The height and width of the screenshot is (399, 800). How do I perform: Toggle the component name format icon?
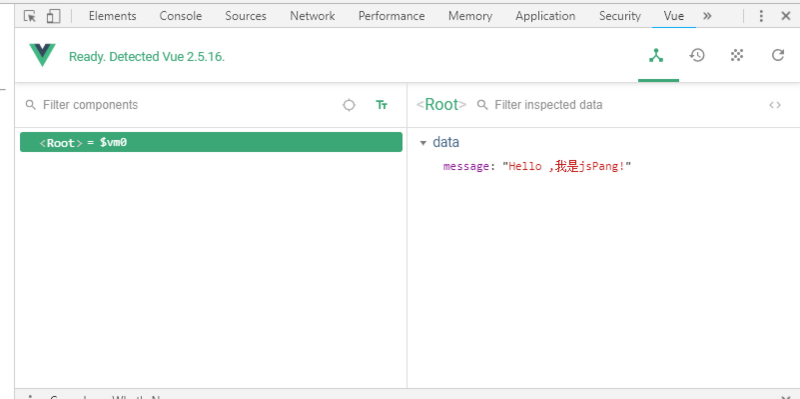(x=382, y=105)
